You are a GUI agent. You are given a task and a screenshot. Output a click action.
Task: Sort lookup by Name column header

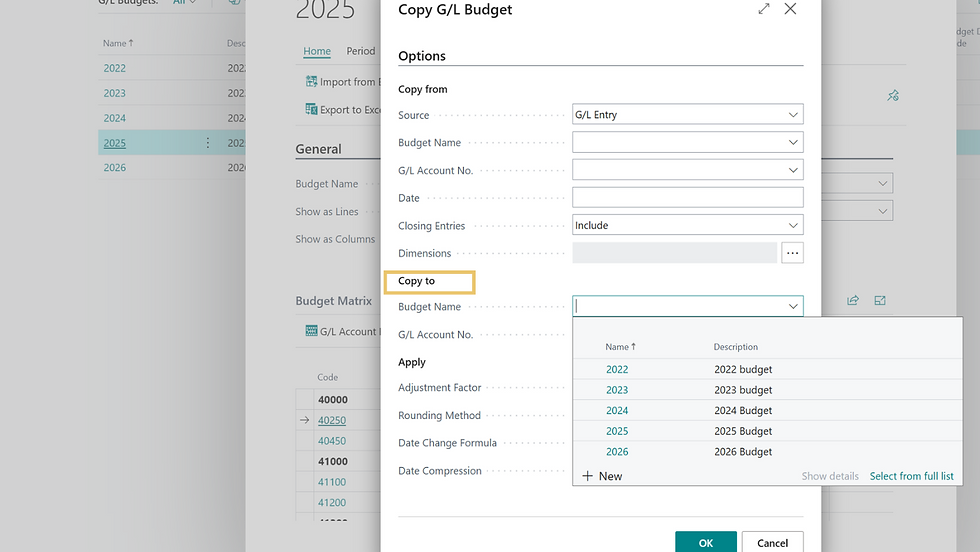(620, 346)
